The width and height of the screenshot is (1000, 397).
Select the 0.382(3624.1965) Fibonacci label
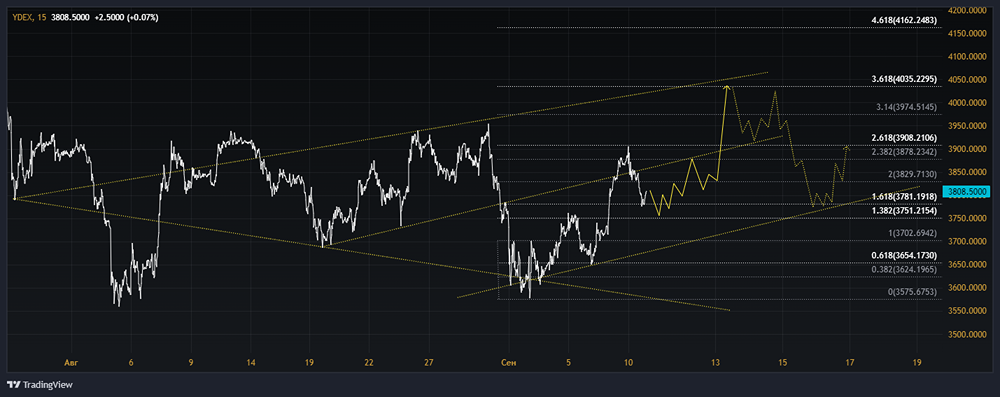coord(904,269)
